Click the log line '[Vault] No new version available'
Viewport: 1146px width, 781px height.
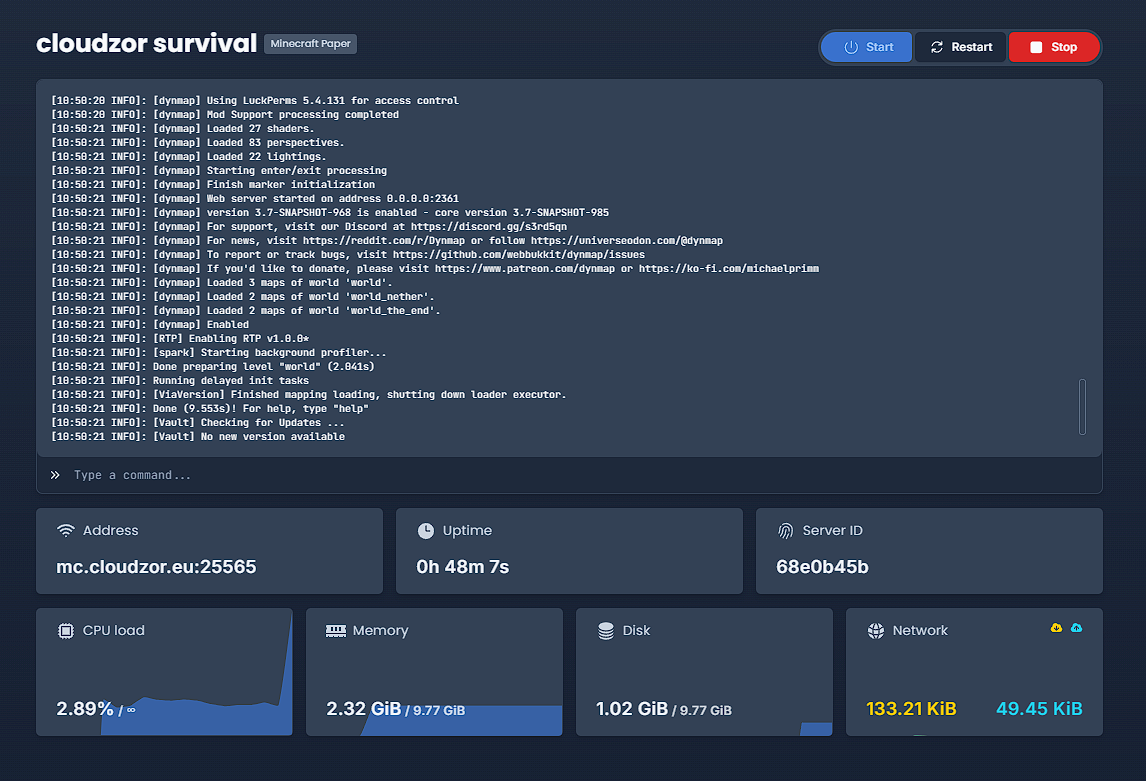point(198,436)
